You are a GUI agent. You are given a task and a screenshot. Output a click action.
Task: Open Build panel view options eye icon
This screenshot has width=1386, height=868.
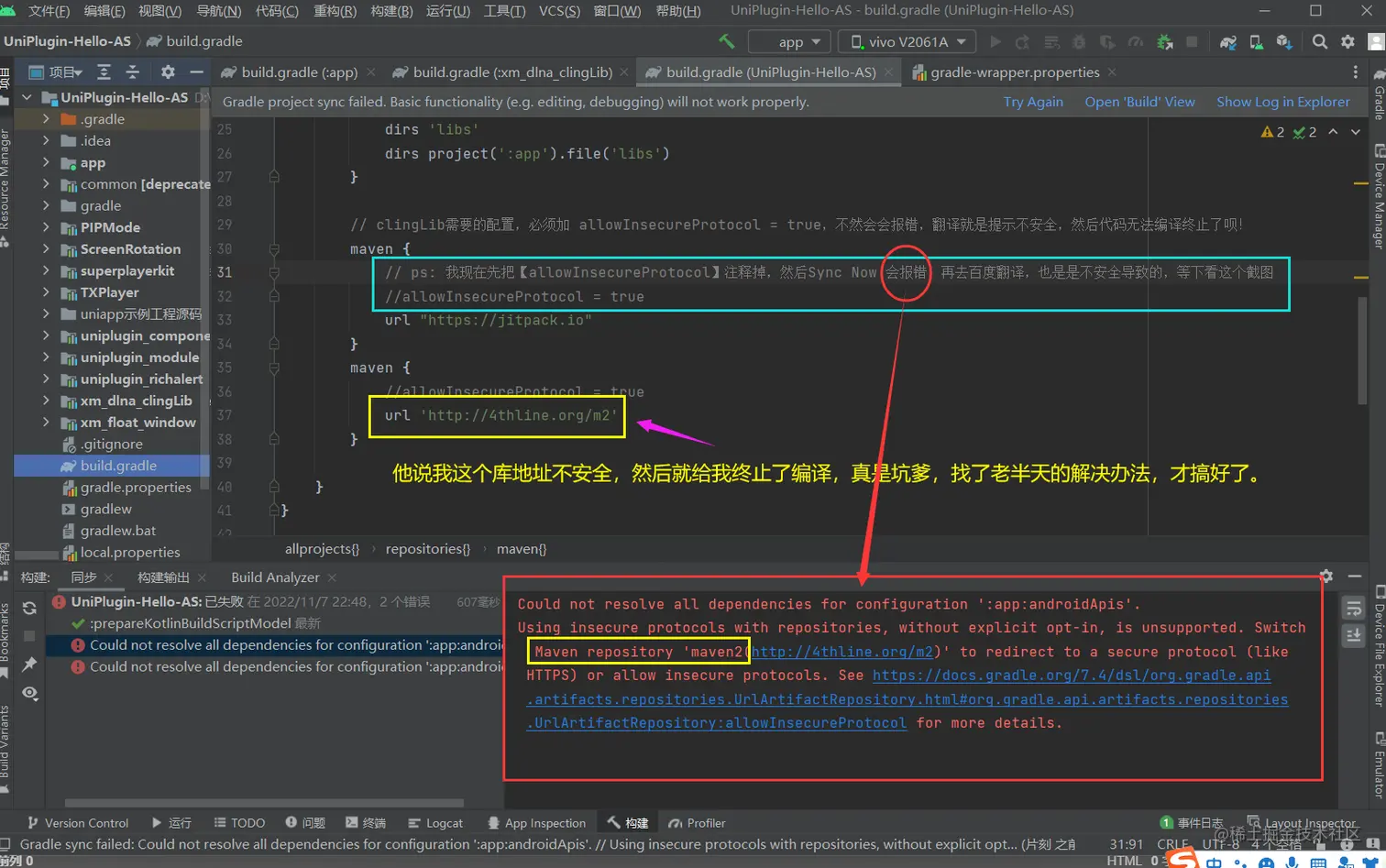tap(29, 693)
